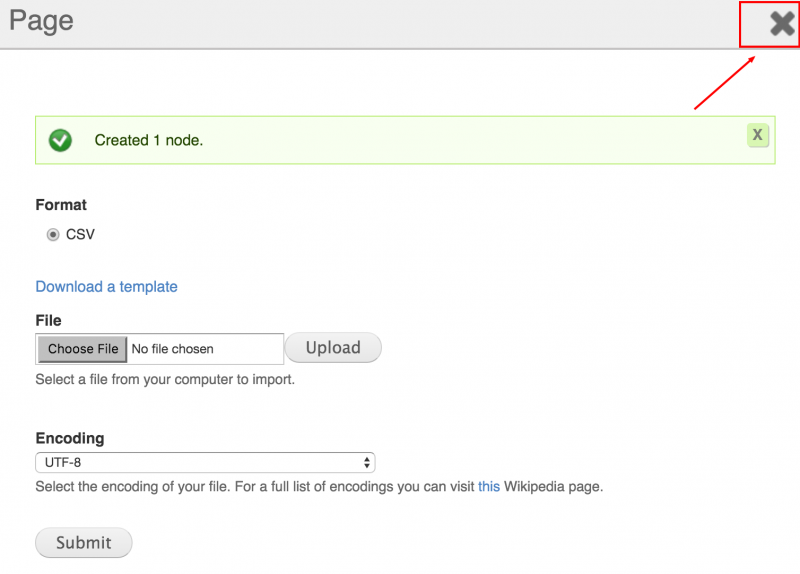
Task: Click the 'Select a file from your computer' help text
Action: [x=165, y=380]
